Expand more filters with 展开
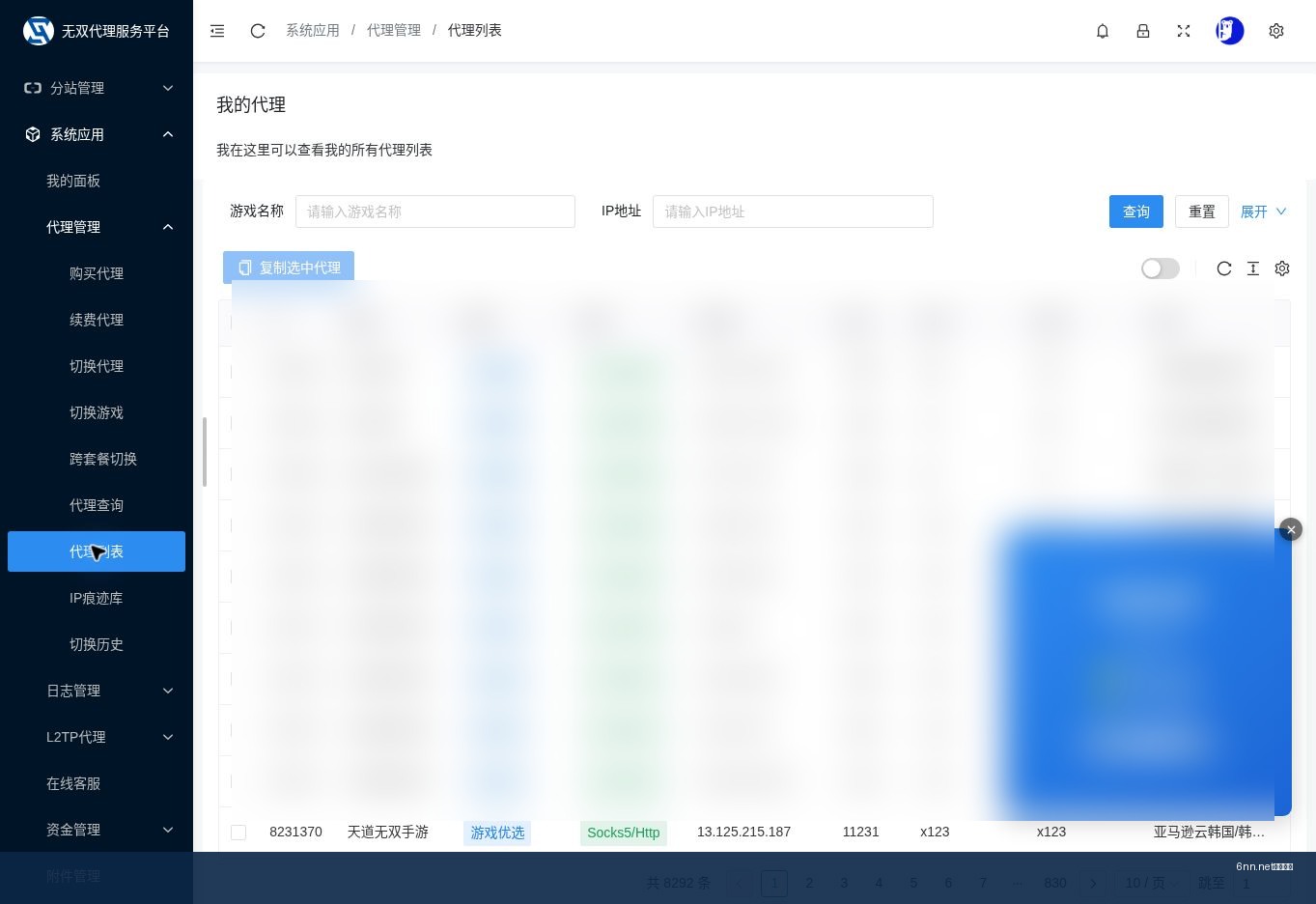This screenshot has width=1316, height=904. (1263, 212)
